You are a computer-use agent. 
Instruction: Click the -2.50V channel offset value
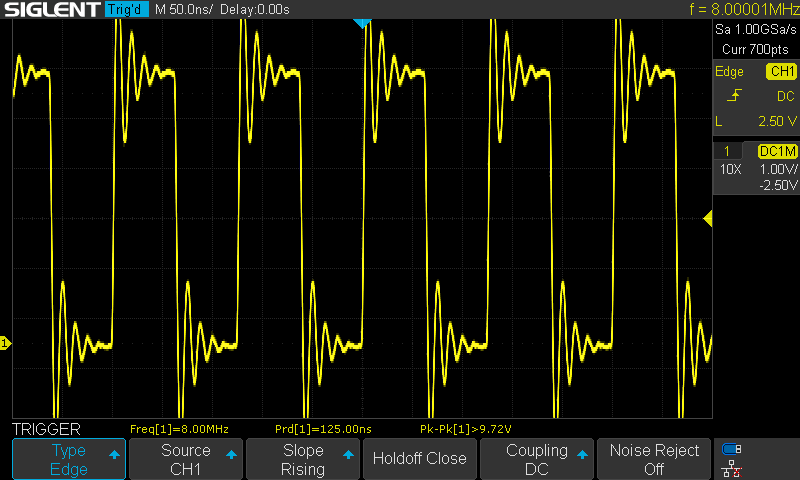[x=778, y=185]
